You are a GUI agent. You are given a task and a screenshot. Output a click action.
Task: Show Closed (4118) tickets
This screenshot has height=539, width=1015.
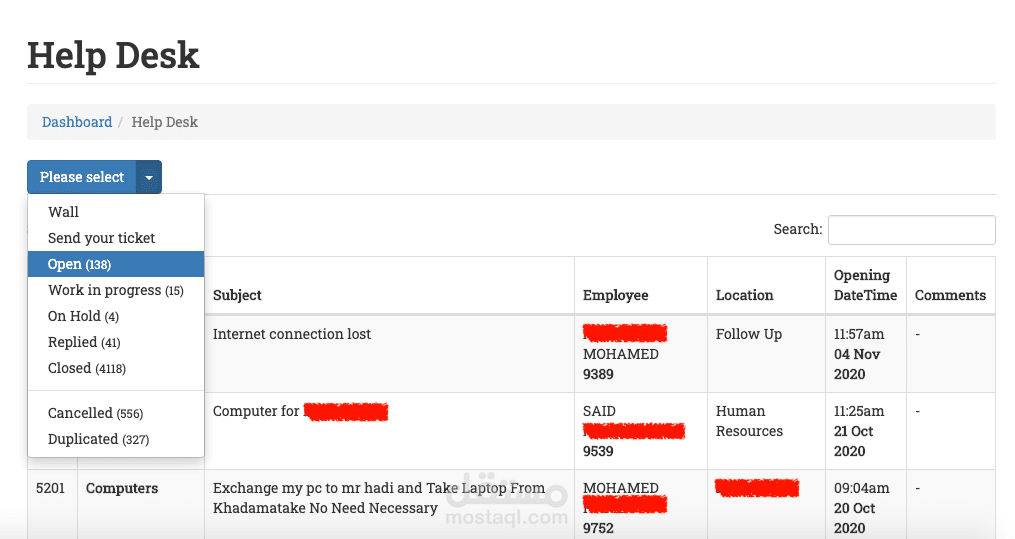point(87,368)
